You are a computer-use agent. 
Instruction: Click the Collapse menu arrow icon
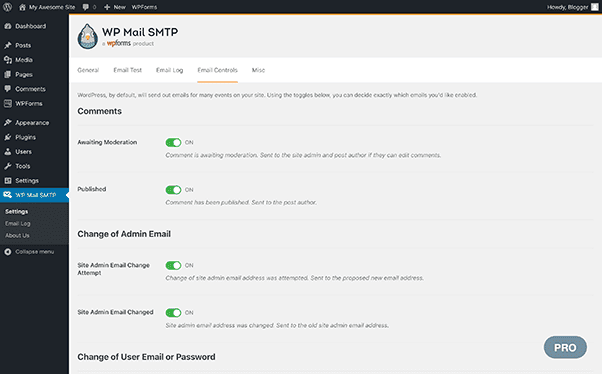point(8,252)
